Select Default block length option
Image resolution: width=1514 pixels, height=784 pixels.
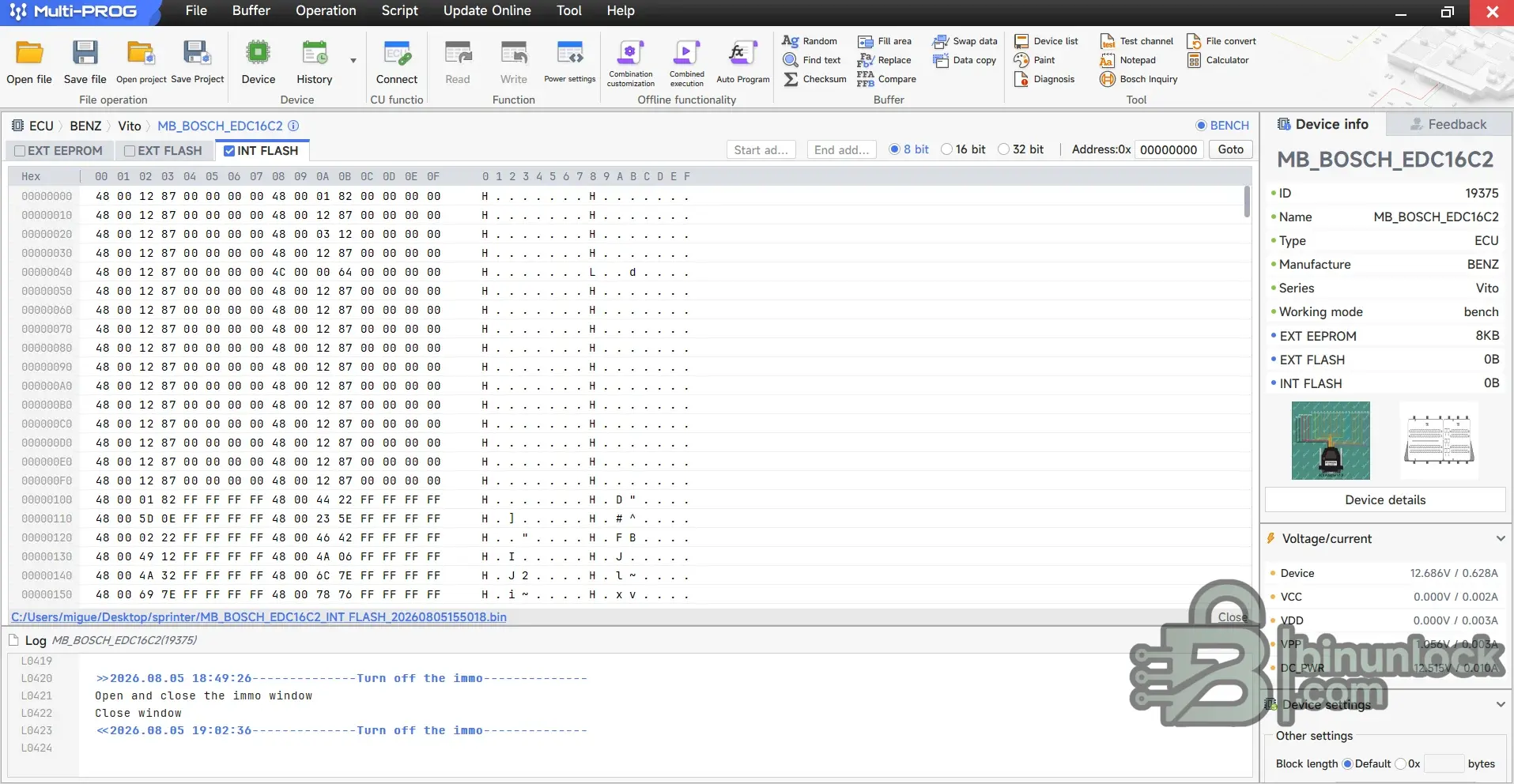tap(1347, 763)
